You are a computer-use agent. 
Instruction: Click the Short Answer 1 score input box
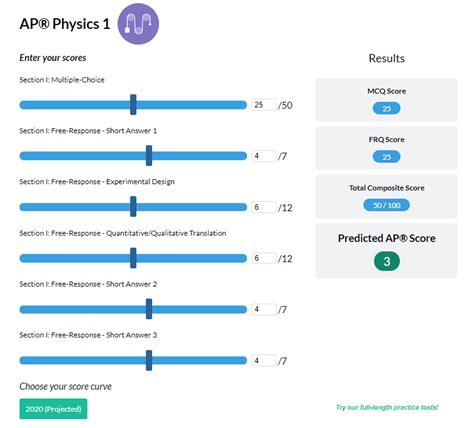264,156
